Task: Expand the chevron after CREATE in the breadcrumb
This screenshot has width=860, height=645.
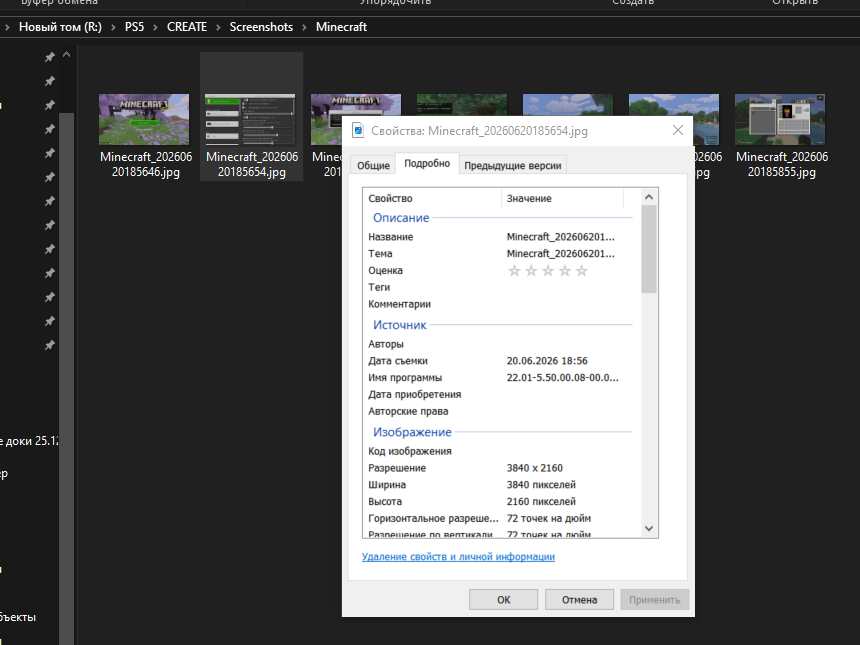Action: [218, 27]
